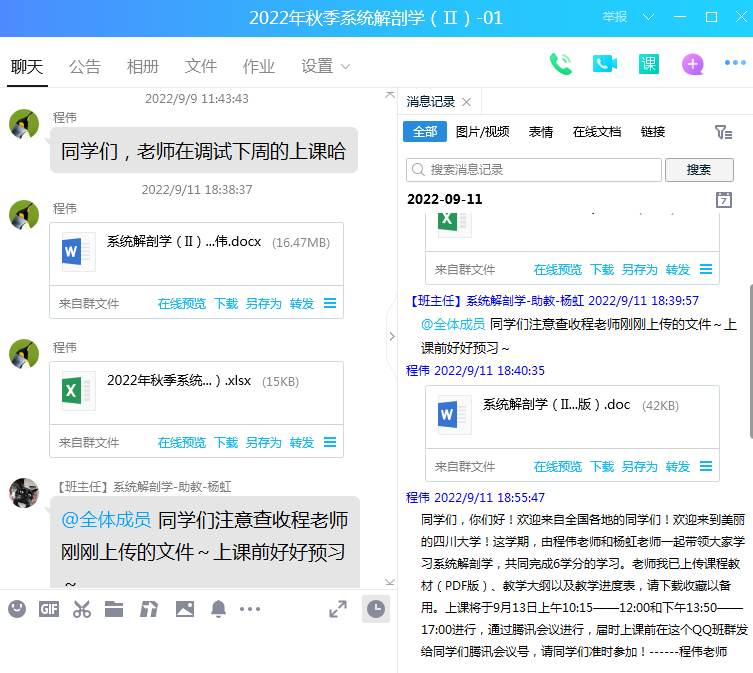This screenshot has height=673, width=753.
Task: Expand the chat input box
Action: 338,609
